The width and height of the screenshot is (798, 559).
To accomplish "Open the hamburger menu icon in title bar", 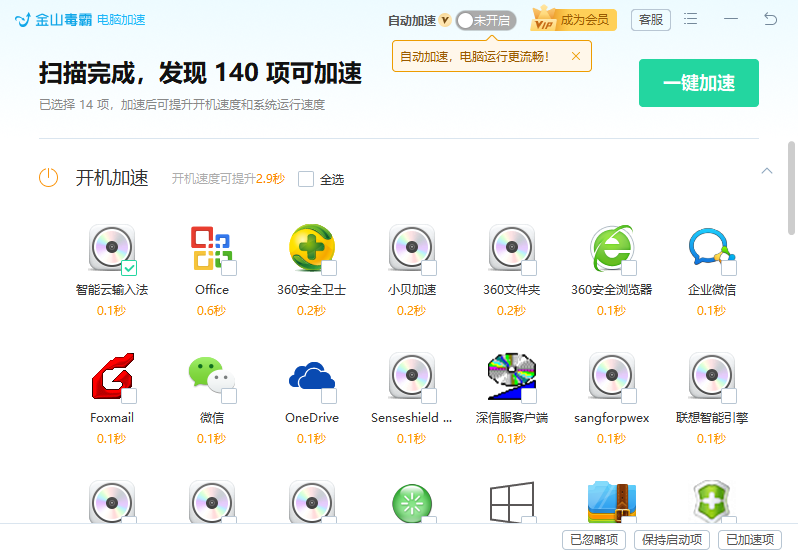I will click(691, 19).
